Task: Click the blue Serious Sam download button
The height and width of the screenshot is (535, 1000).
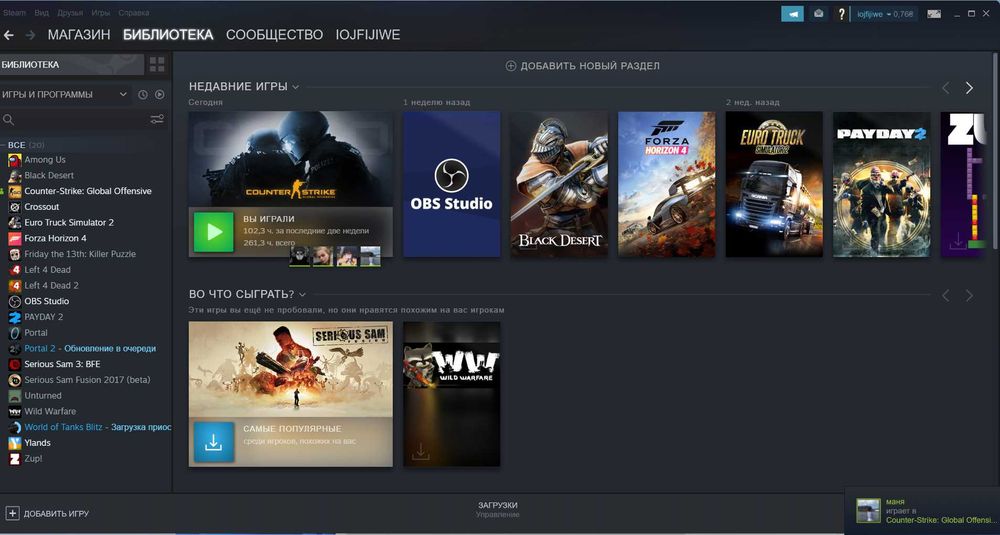Action: (214, 442)
